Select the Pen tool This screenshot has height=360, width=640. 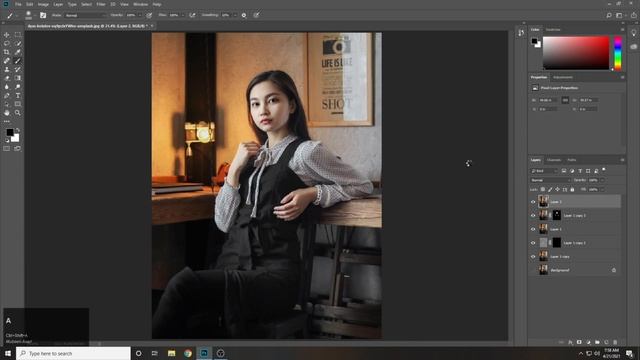(x=7, y=96)
